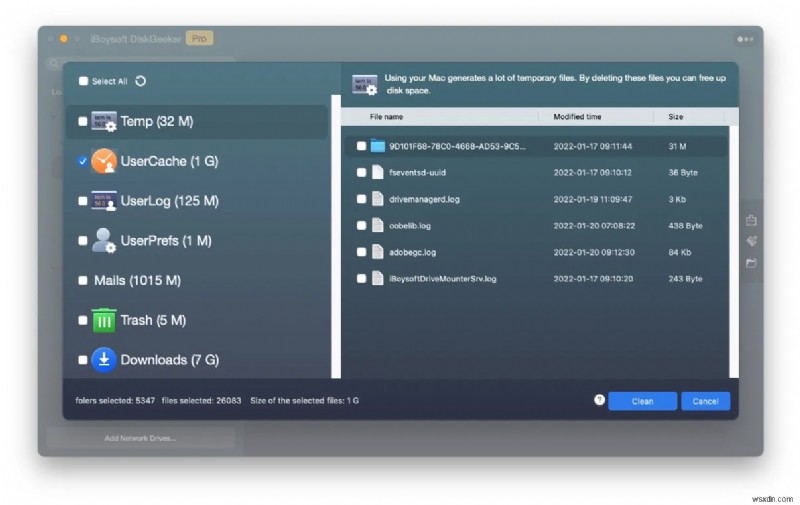Click the file list vertical scrollbar
The height and width of the screenshot is (505, 800).
[x=734, y=252]
